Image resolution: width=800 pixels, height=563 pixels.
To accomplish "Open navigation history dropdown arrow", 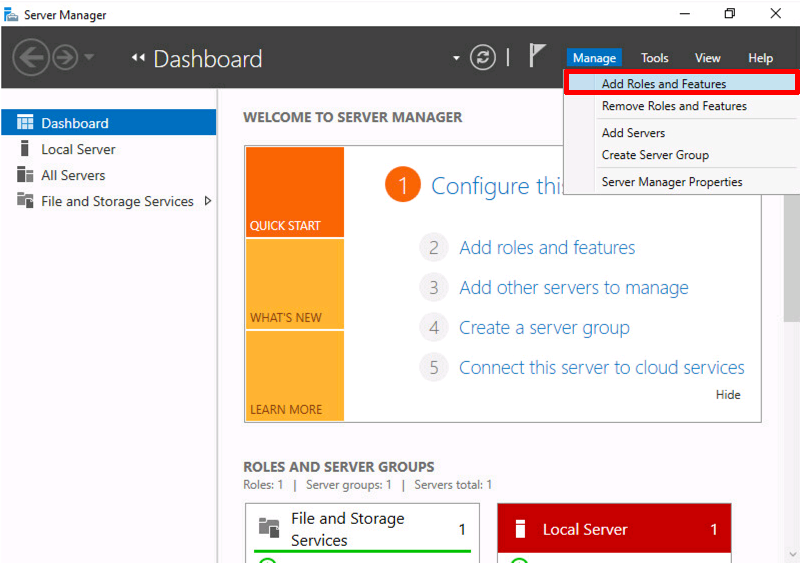I will tap(89, 57).
